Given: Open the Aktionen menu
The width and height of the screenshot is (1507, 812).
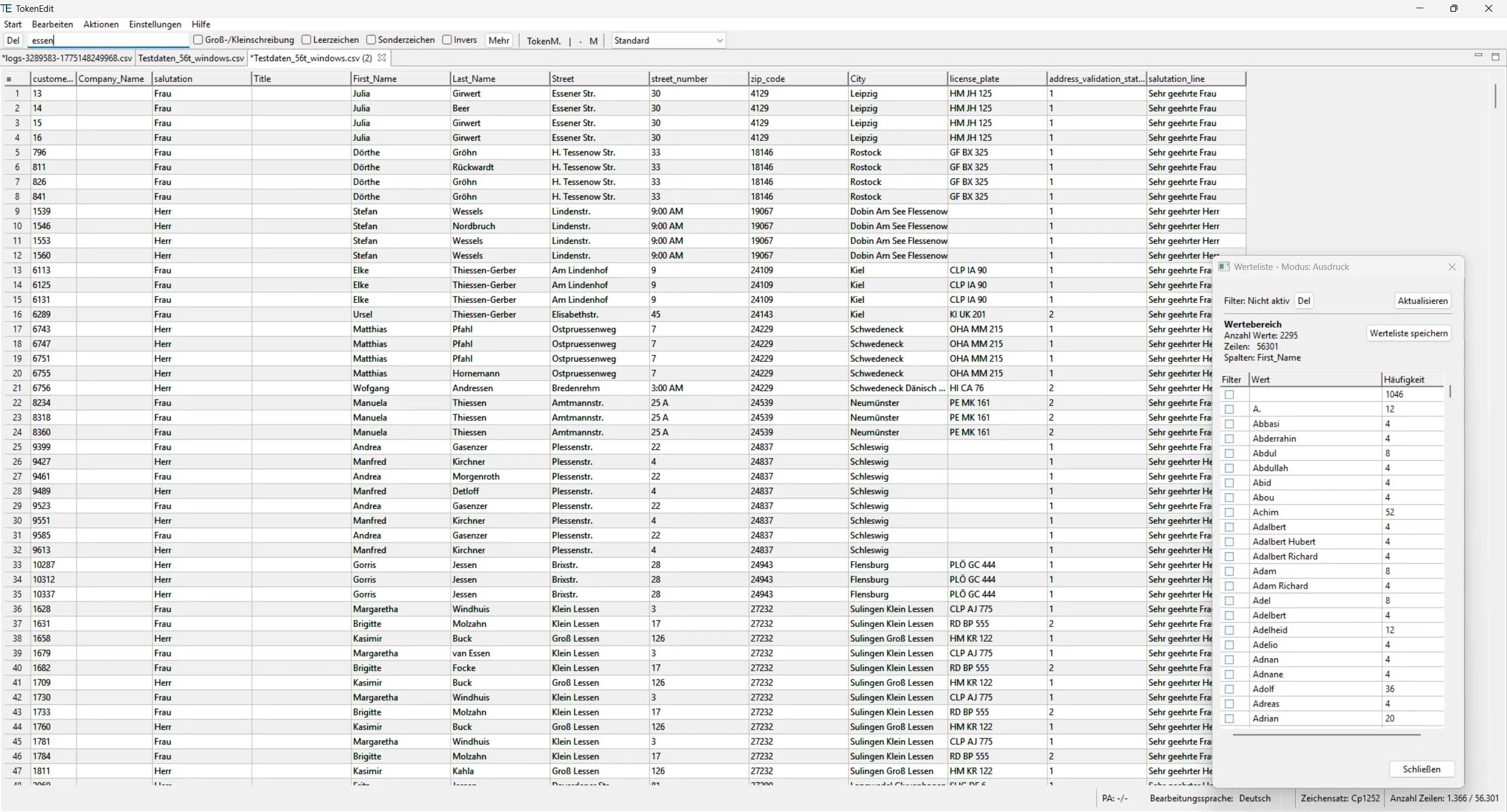Looking at the screenshot, I should [101, 24].
